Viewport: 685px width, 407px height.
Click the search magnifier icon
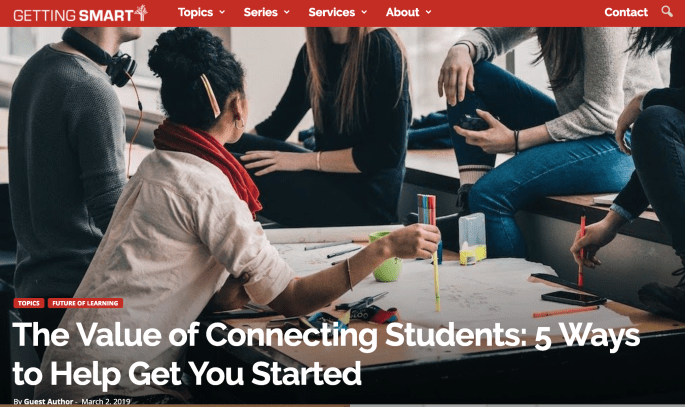(667, 11)
